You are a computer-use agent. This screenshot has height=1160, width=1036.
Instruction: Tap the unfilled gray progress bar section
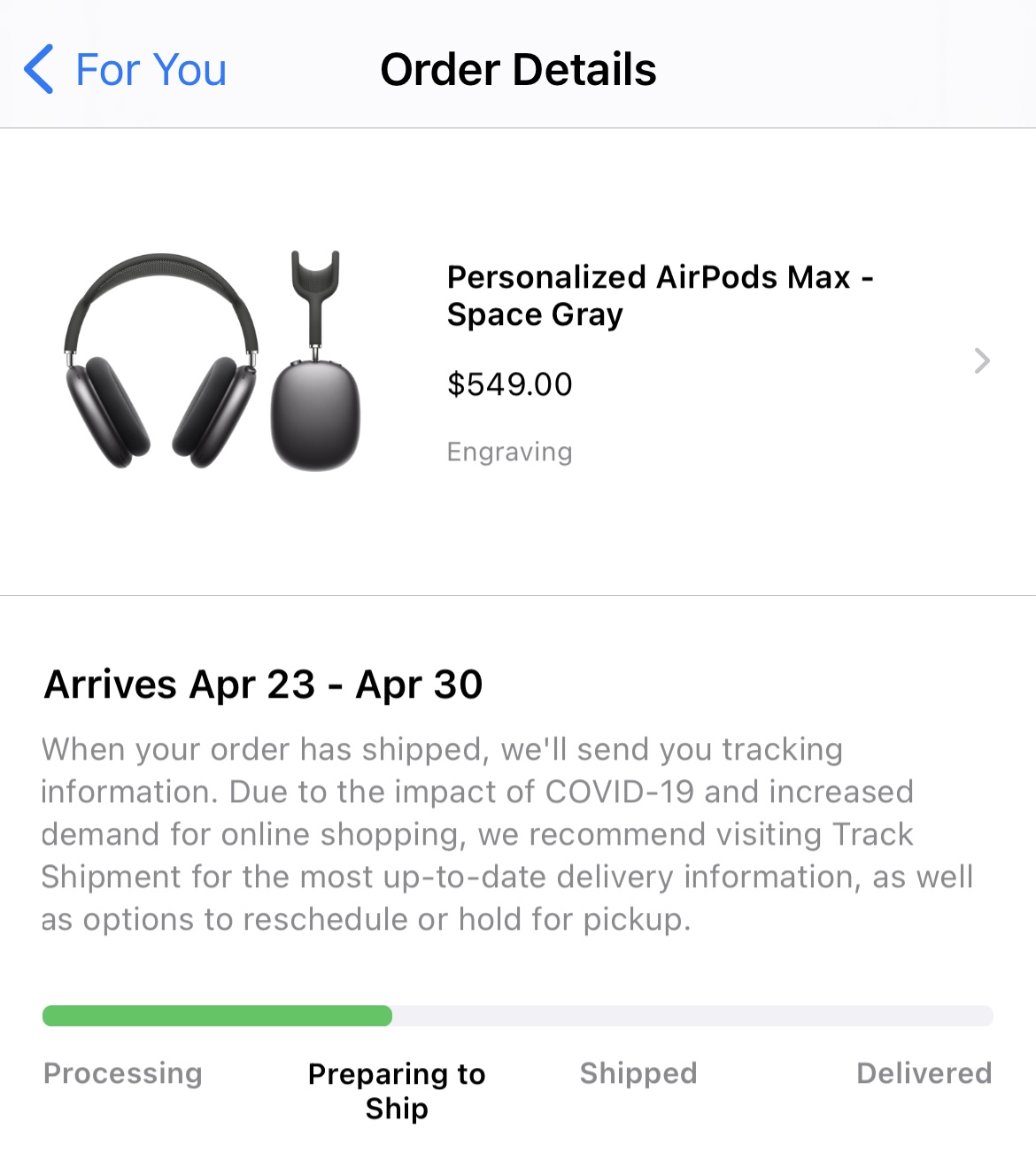coord(691,1016)
